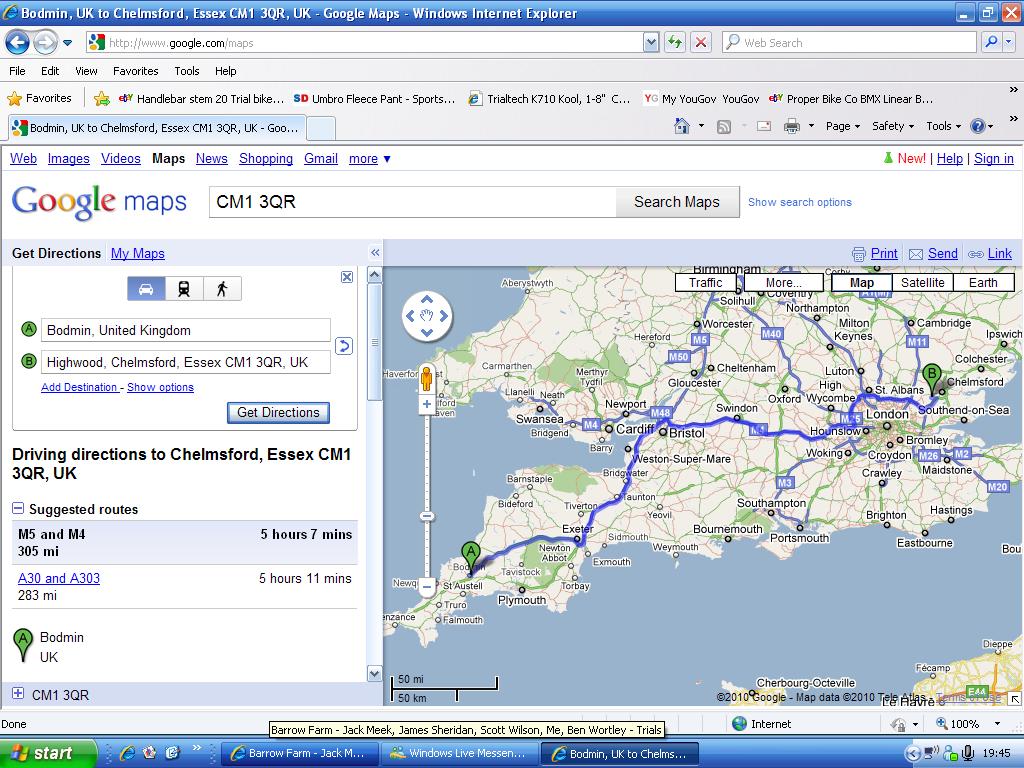Screen dimensions: 1024x768
Task: Click marker B on the map
Action: point(932,379)
